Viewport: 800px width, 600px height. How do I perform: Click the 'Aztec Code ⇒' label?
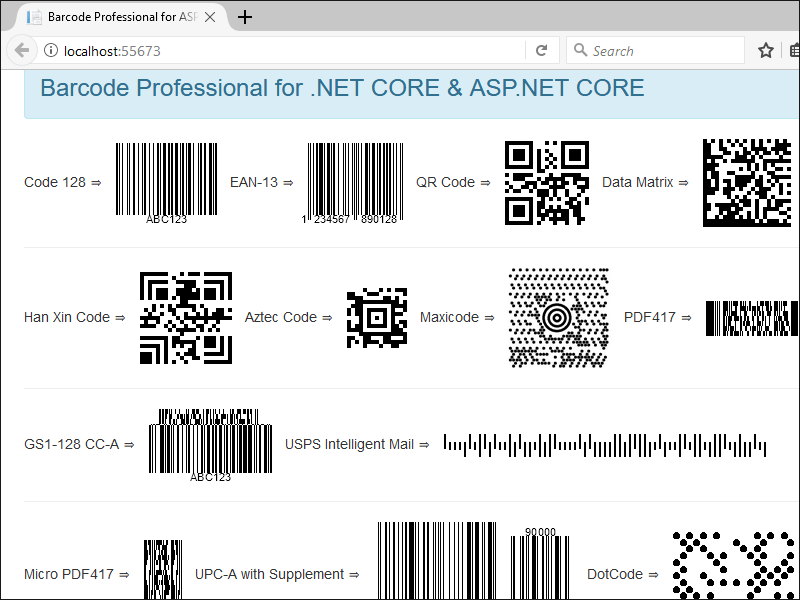click(x=288, y=317)
